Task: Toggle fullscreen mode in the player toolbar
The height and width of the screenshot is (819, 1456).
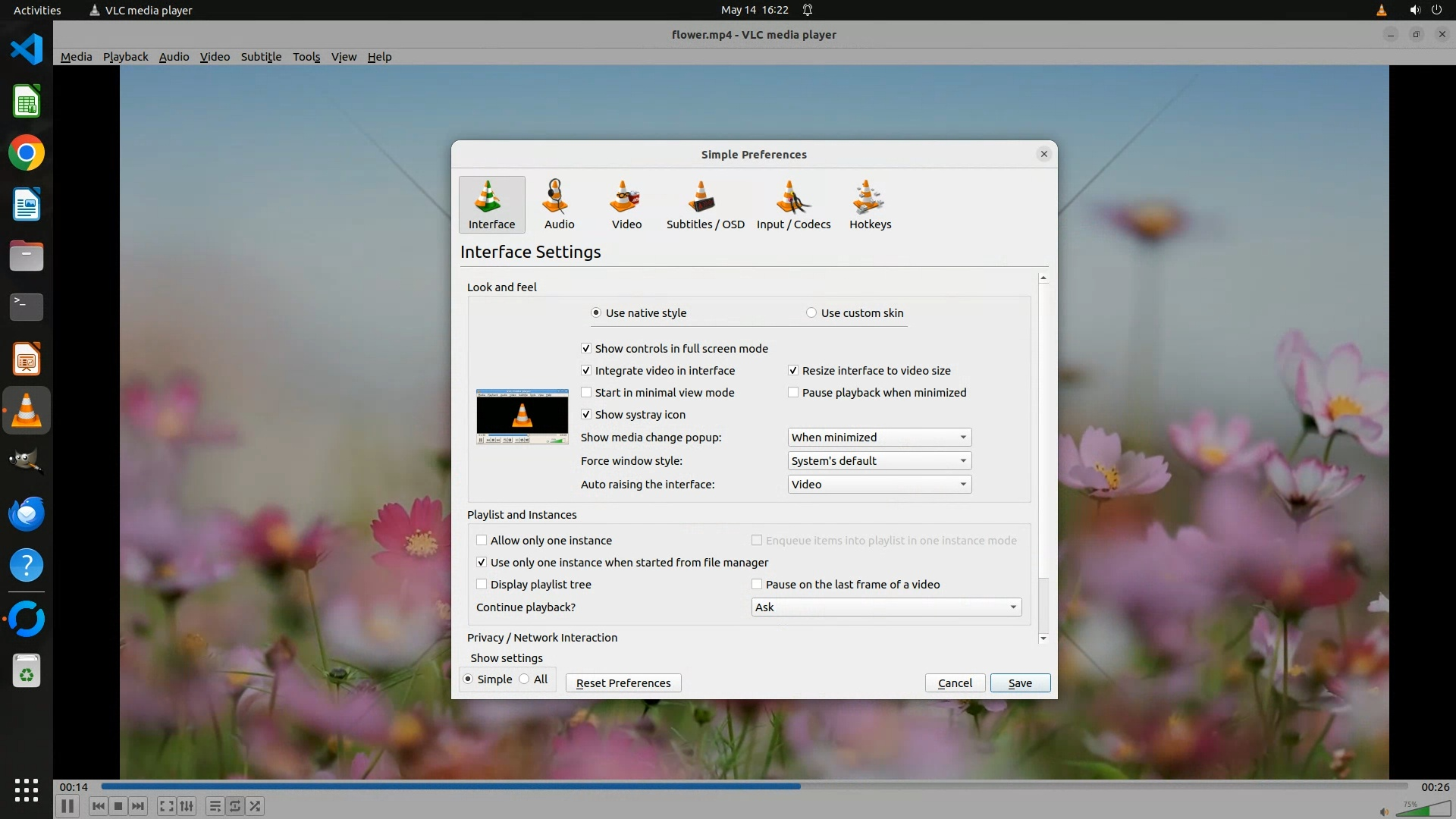Action: pyautogui.click(x=166, y=806)
